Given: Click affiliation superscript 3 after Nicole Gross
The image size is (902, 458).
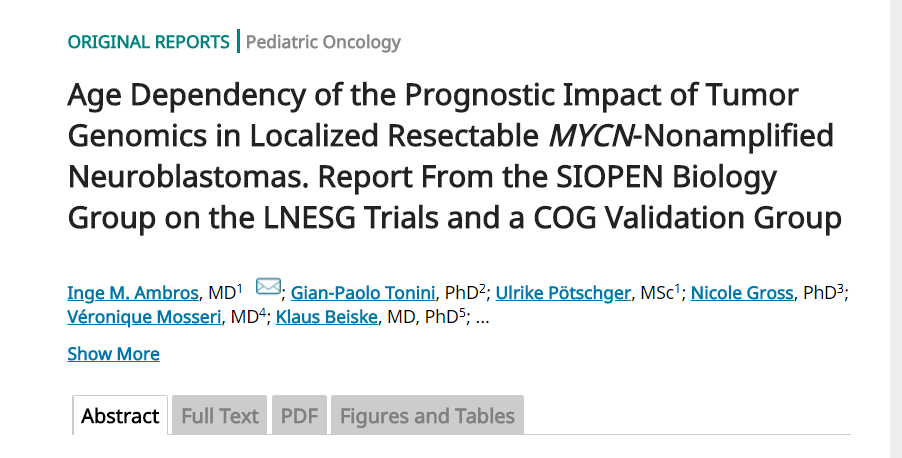Looking at the screenshot, I should 842,288.
